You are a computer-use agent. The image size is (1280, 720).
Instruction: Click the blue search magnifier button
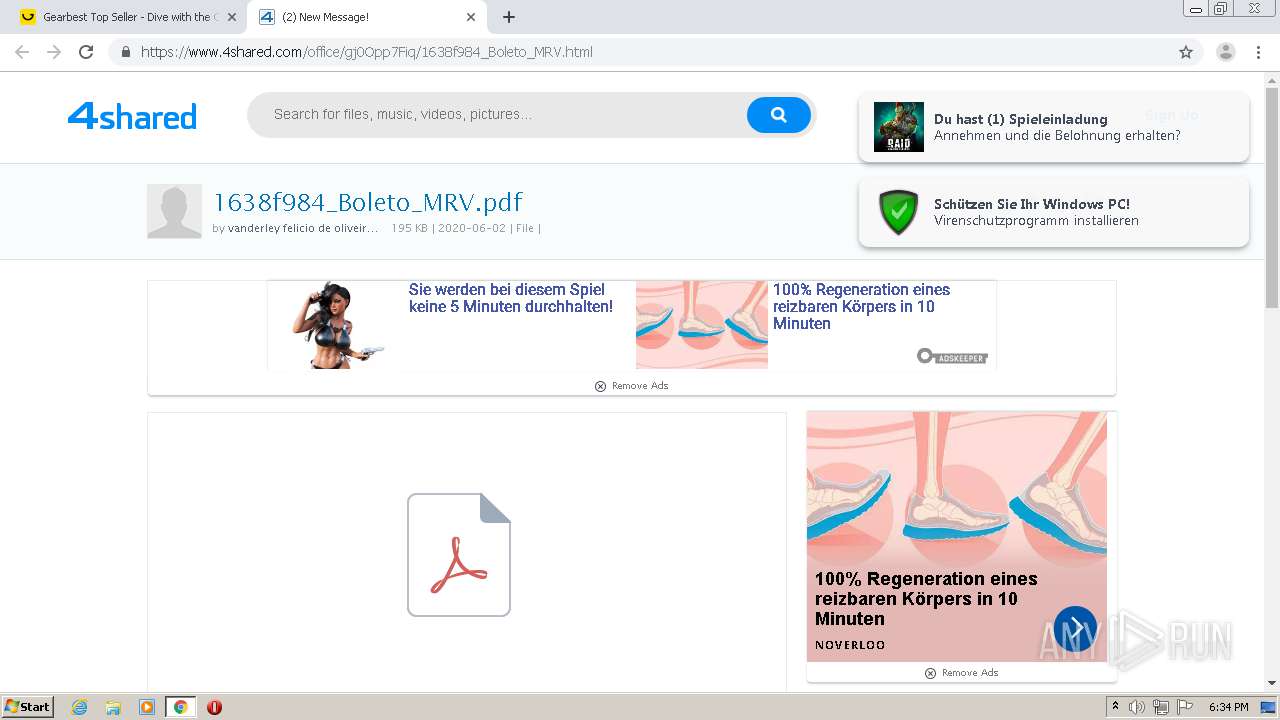[779, 115]
